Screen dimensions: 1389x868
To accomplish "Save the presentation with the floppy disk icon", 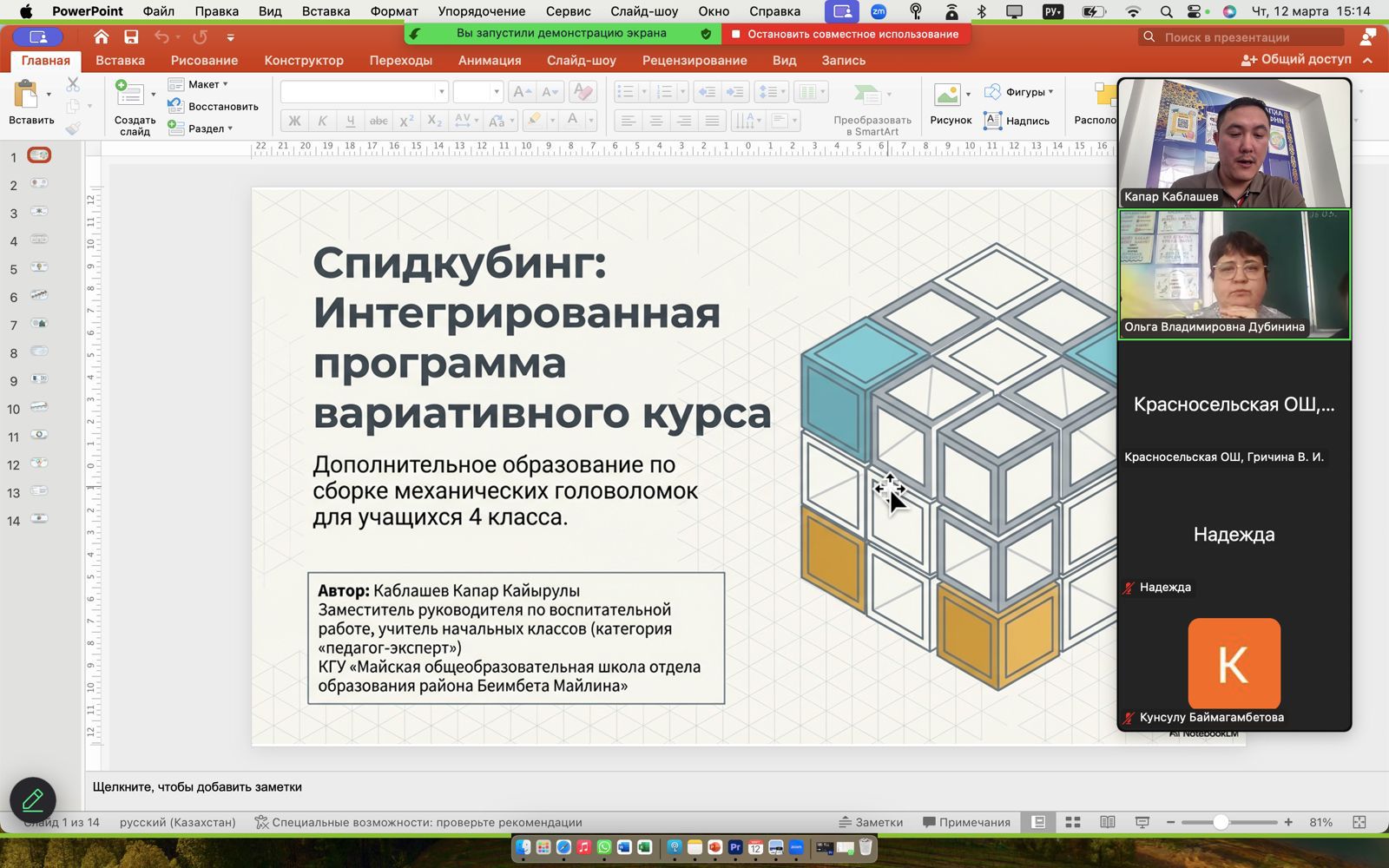I will pyautogui.click(x=131, y=37).
